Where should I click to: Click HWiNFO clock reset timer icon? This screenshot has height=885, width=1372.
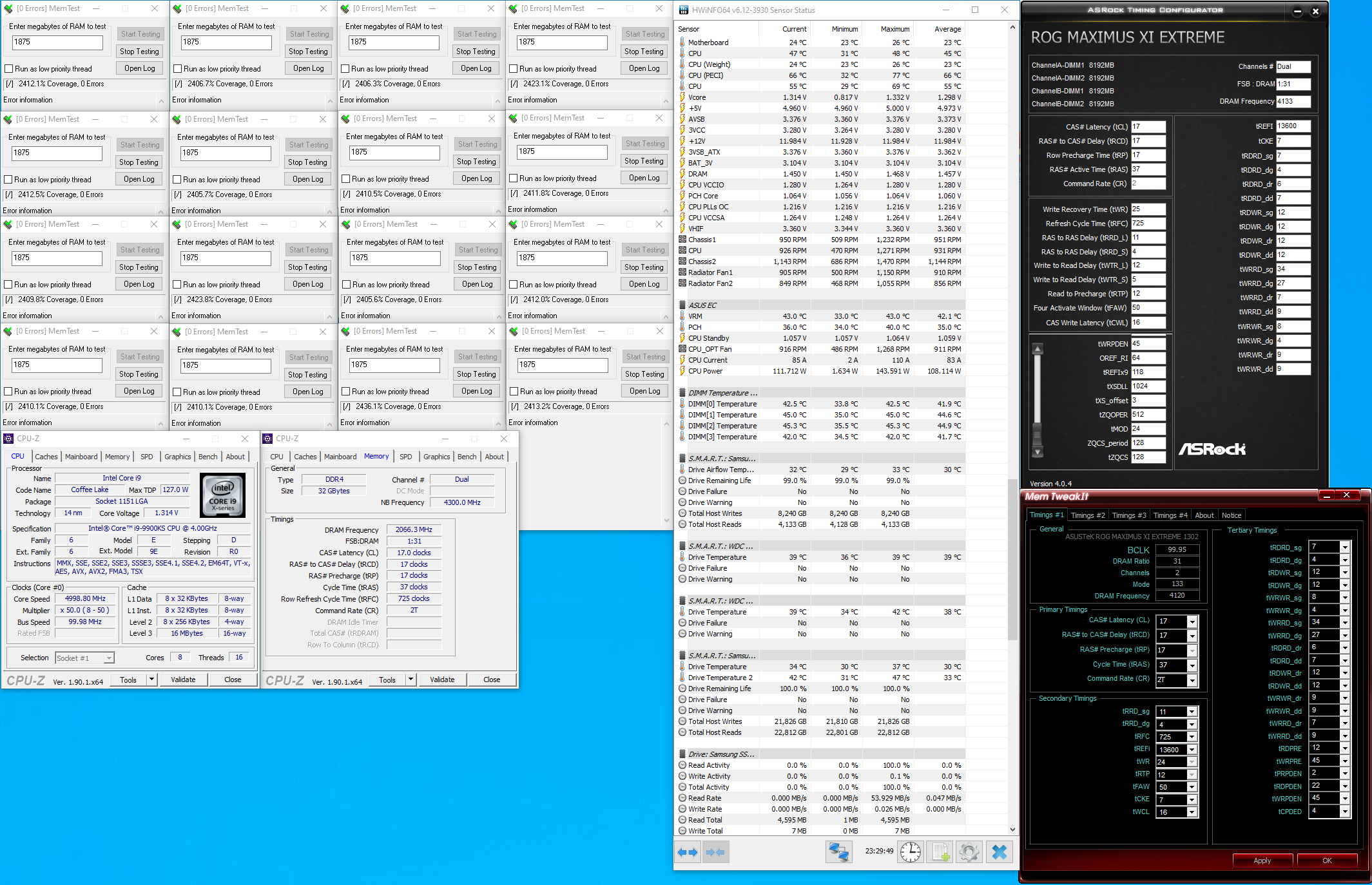(910, 852)
